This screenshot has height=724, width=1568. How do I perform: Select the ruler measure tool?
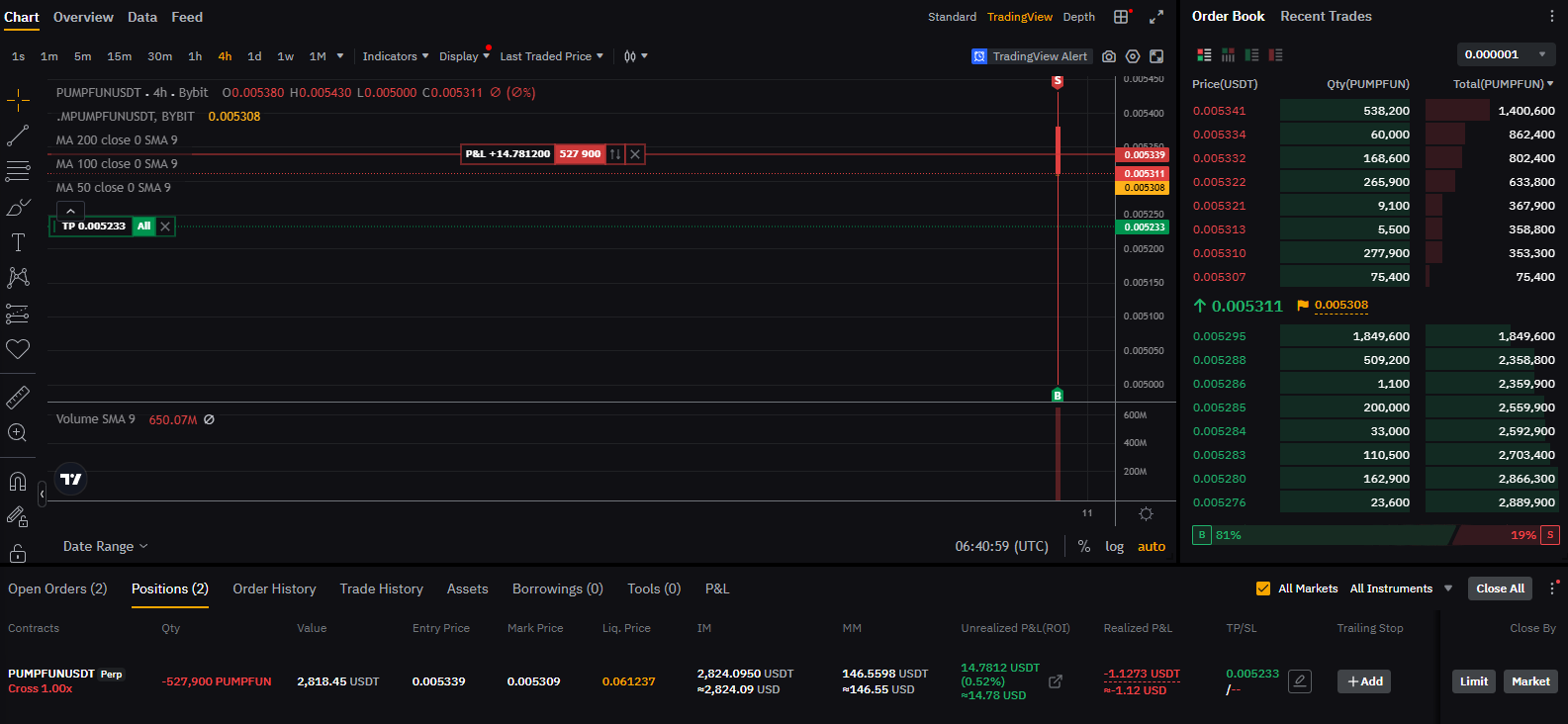pyautogui.click(x=18, y=397)
